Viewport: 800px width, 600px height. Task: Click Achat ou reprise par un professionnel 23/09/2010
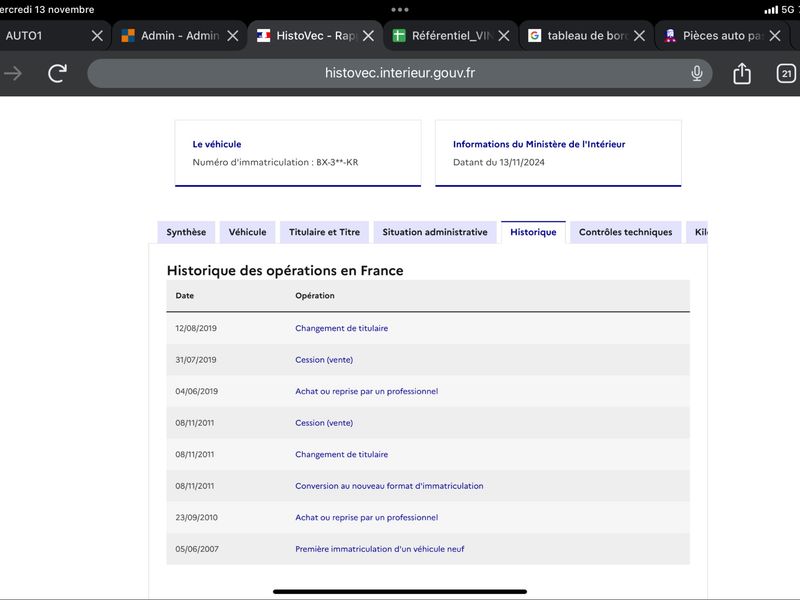(366, 517)
